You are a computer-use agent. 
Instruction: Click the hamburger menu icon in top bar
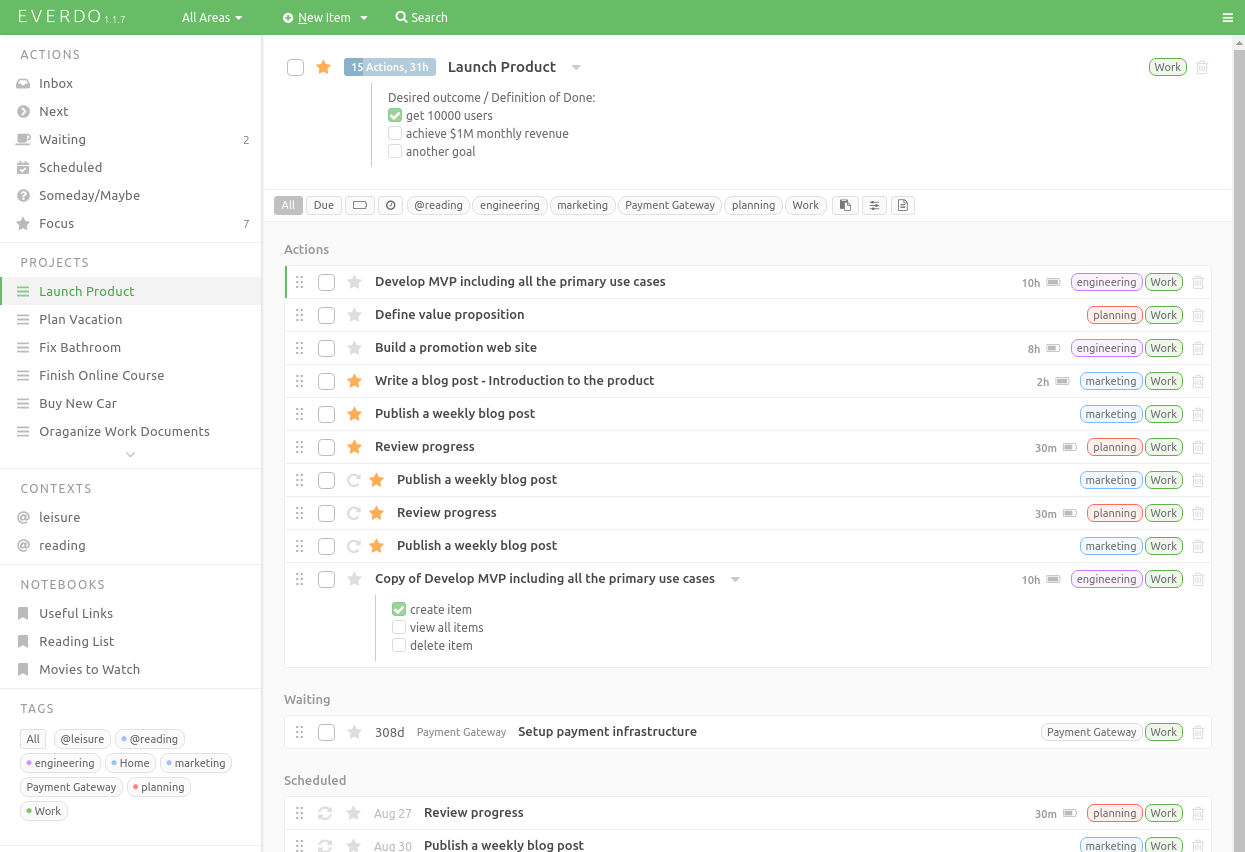tap(1227, 18)
